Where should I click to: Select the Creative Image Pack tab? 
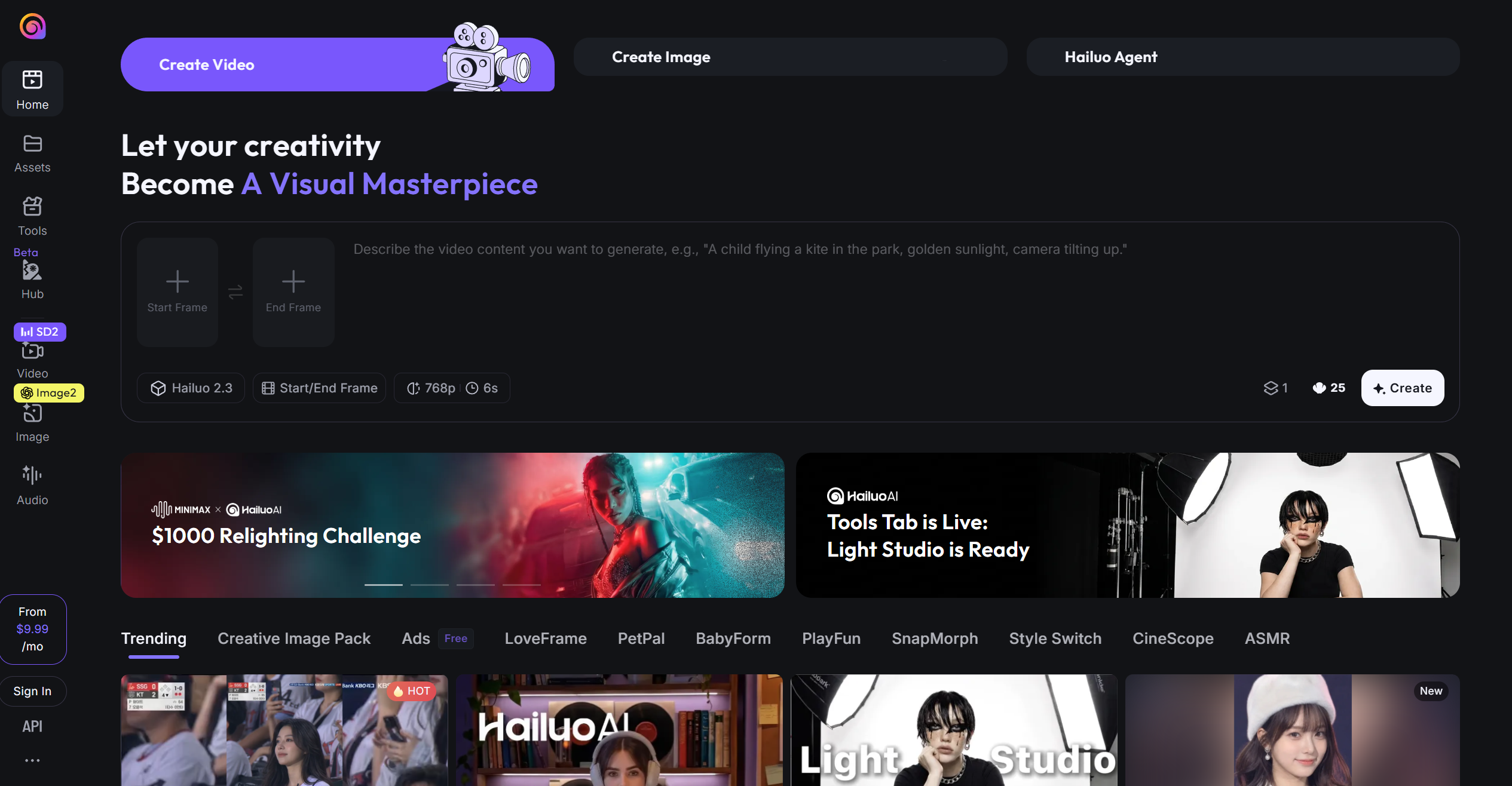[294, 638]
